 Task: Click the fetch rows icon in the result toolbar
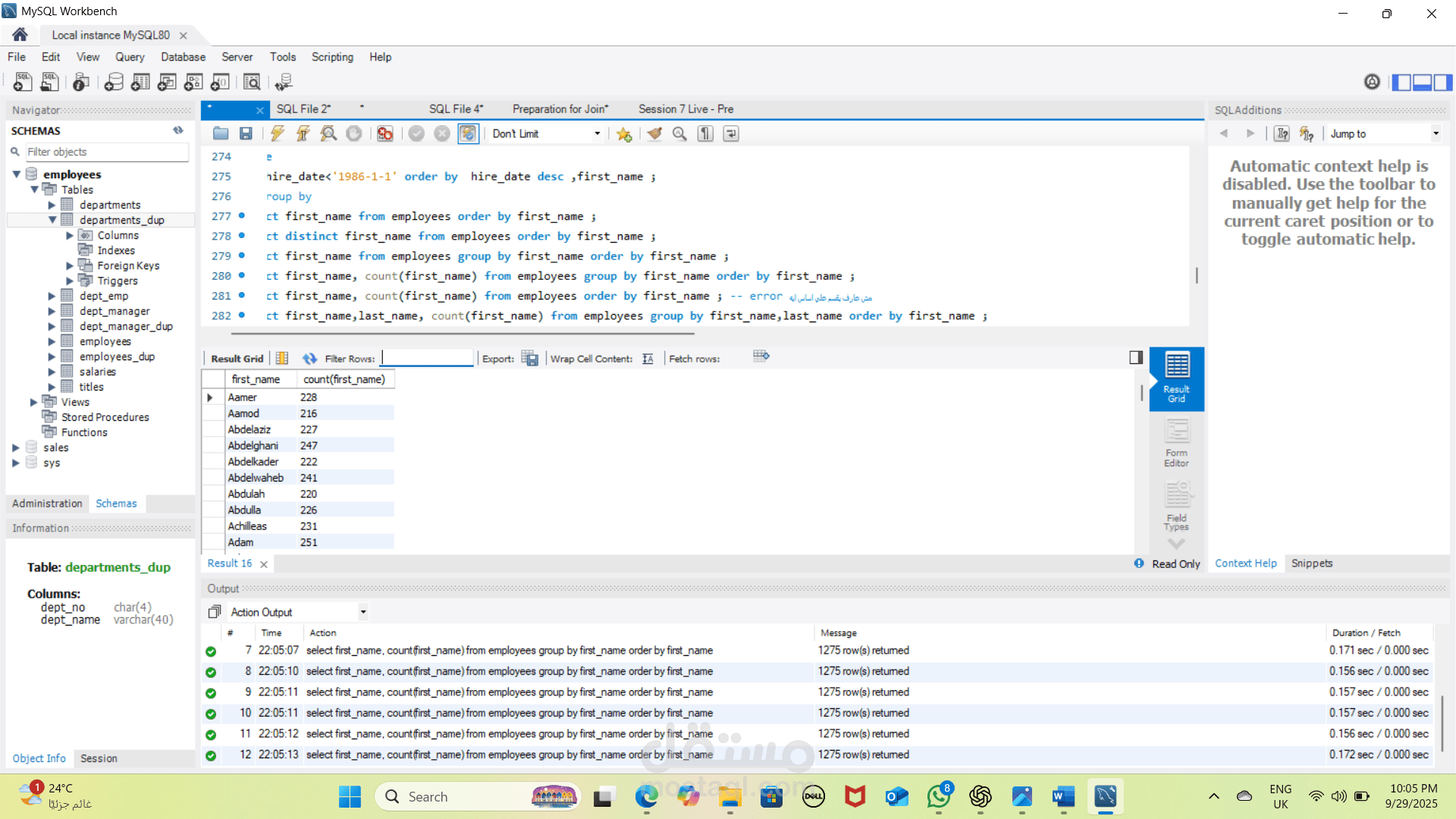click(x=761, y=356)
